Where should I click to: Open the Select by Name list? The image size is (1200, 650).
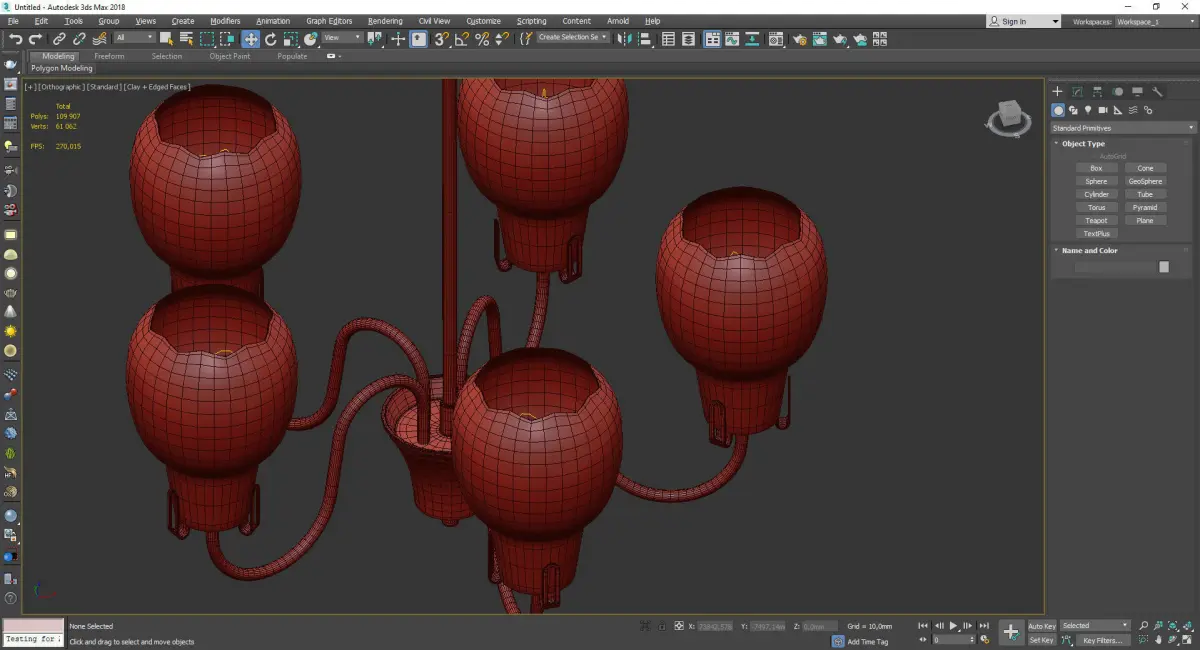(186, 38)
